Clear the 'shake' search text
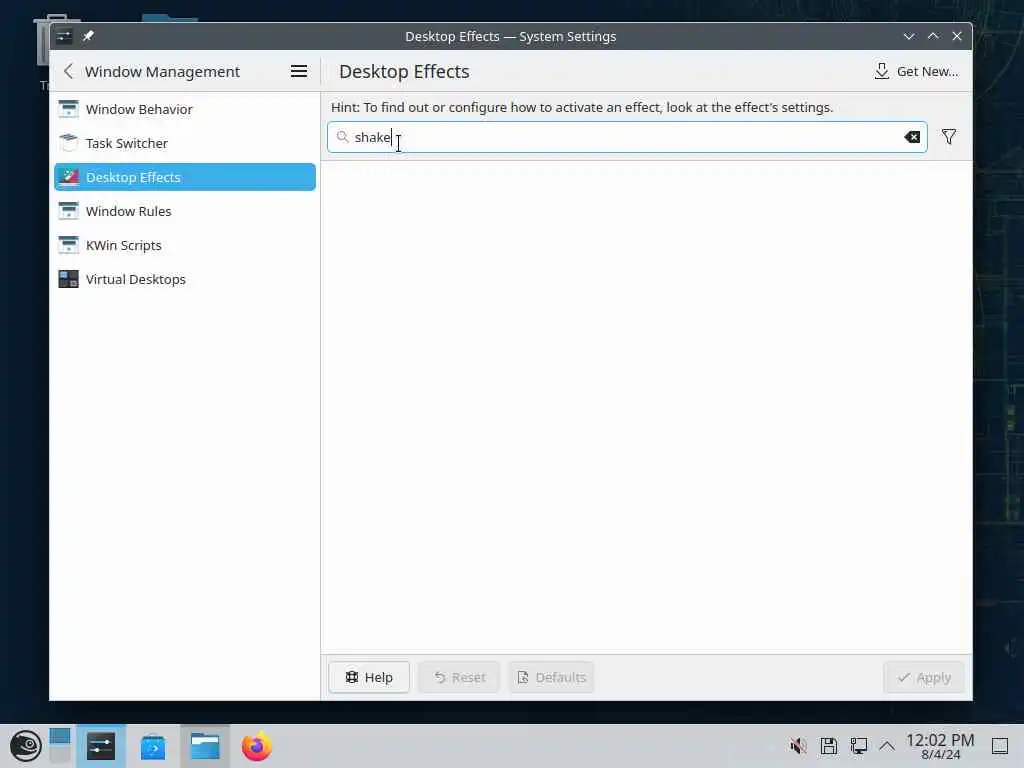The image size is (1024, 768). click(912, 137)
